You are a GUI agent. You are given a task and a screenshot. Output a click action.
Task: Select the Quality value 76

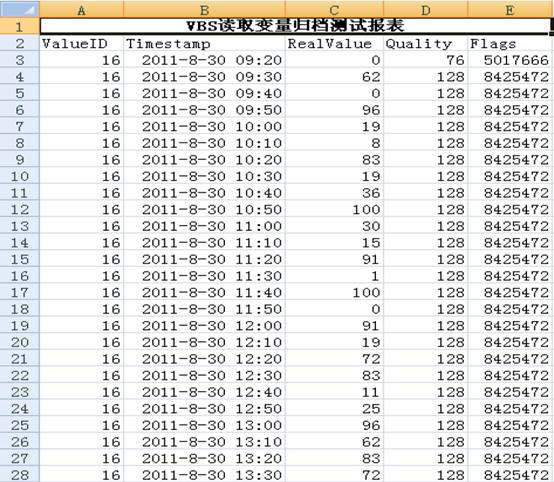coord(426,60)
